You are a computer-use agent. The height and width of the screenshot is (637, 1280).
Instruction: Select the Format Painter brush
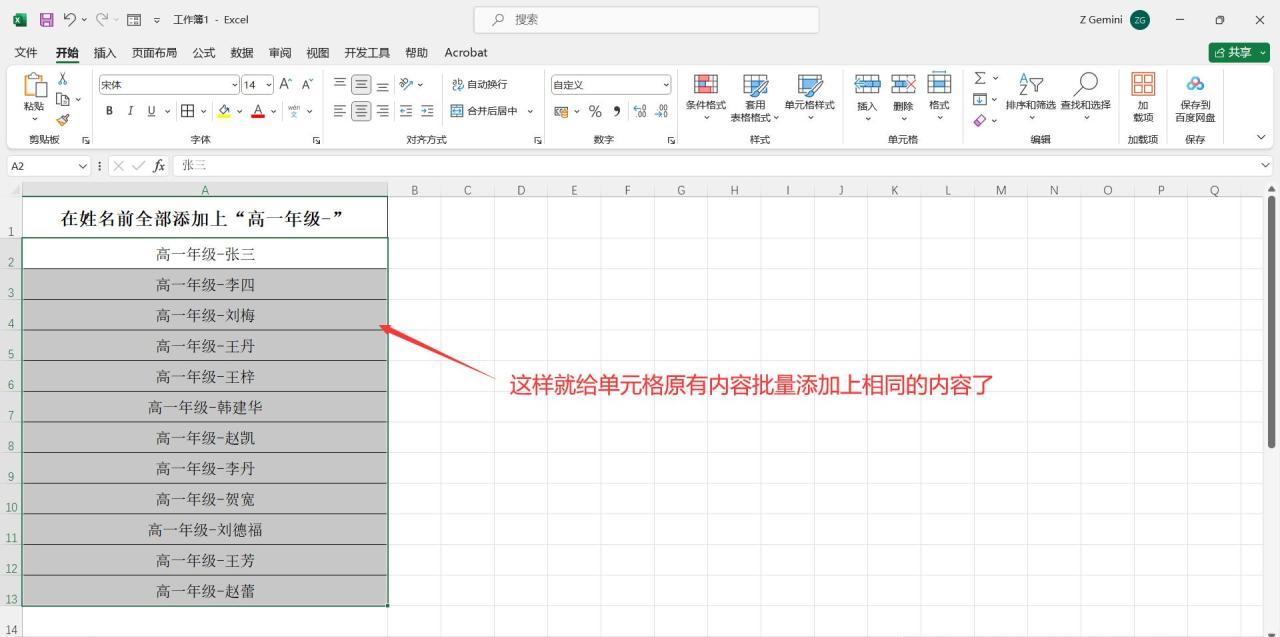(x=63, y=119)
